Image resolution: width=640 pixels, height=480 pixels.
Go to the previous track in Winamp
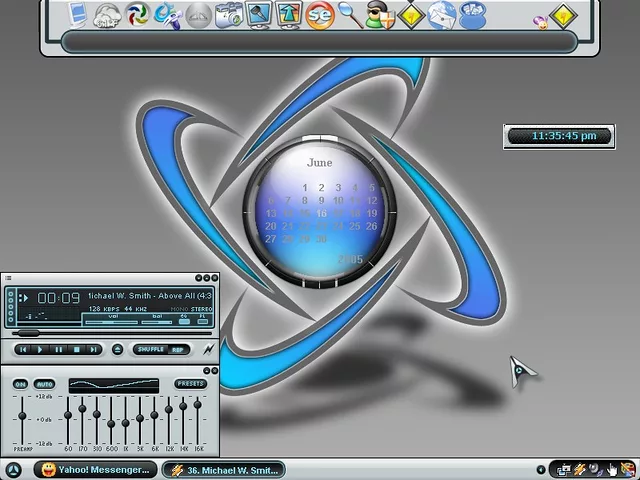22,349
